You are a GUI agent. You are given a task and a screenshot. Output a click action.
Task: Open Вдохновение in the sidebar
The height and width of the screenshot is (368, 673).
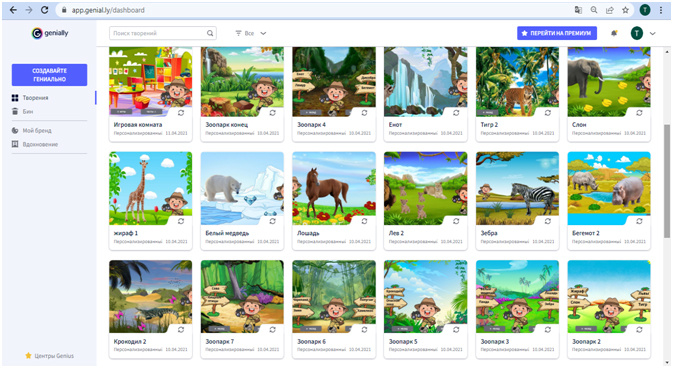tap(35, 144)
